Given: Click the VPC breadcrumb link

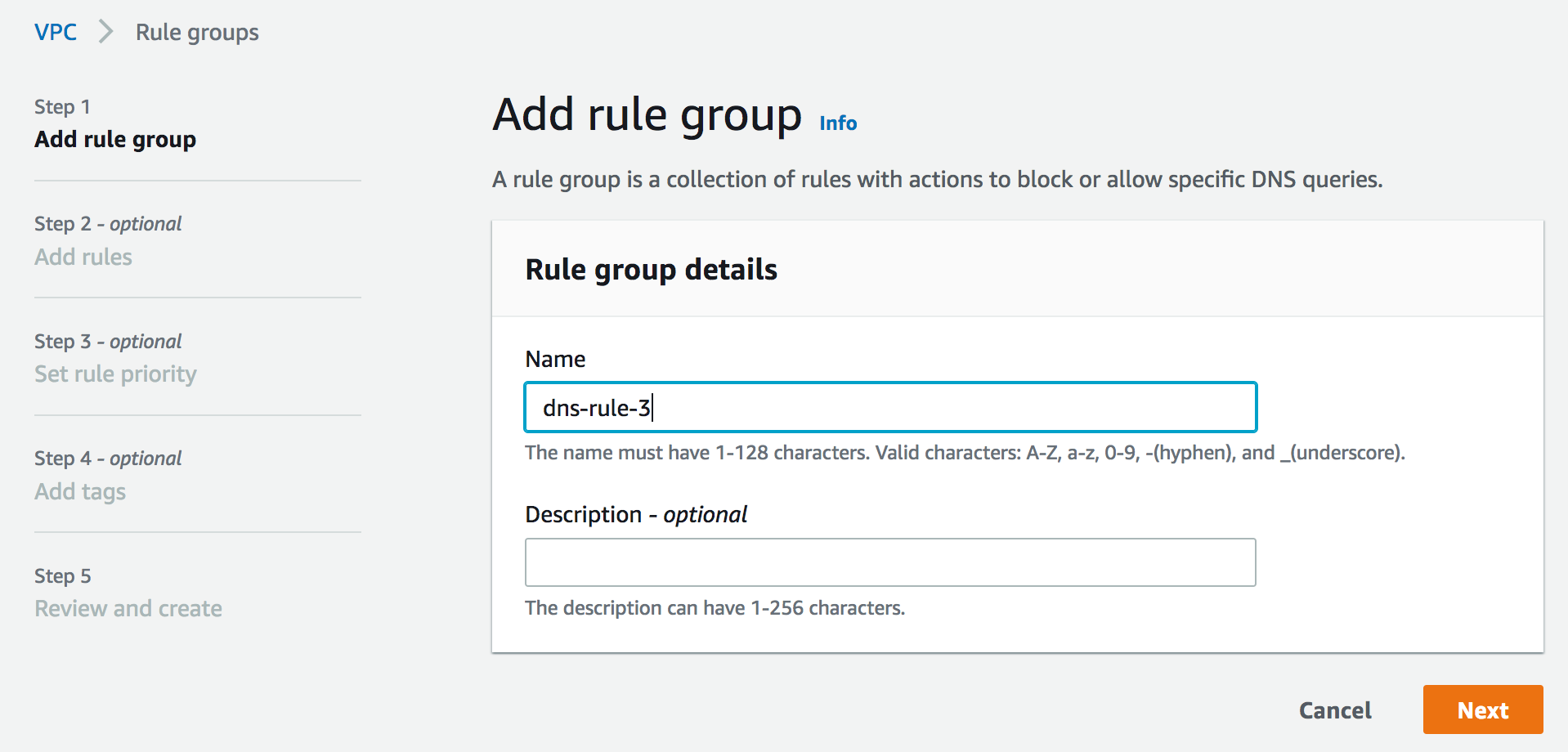Looking at the screenshot, I should point(56,33).
